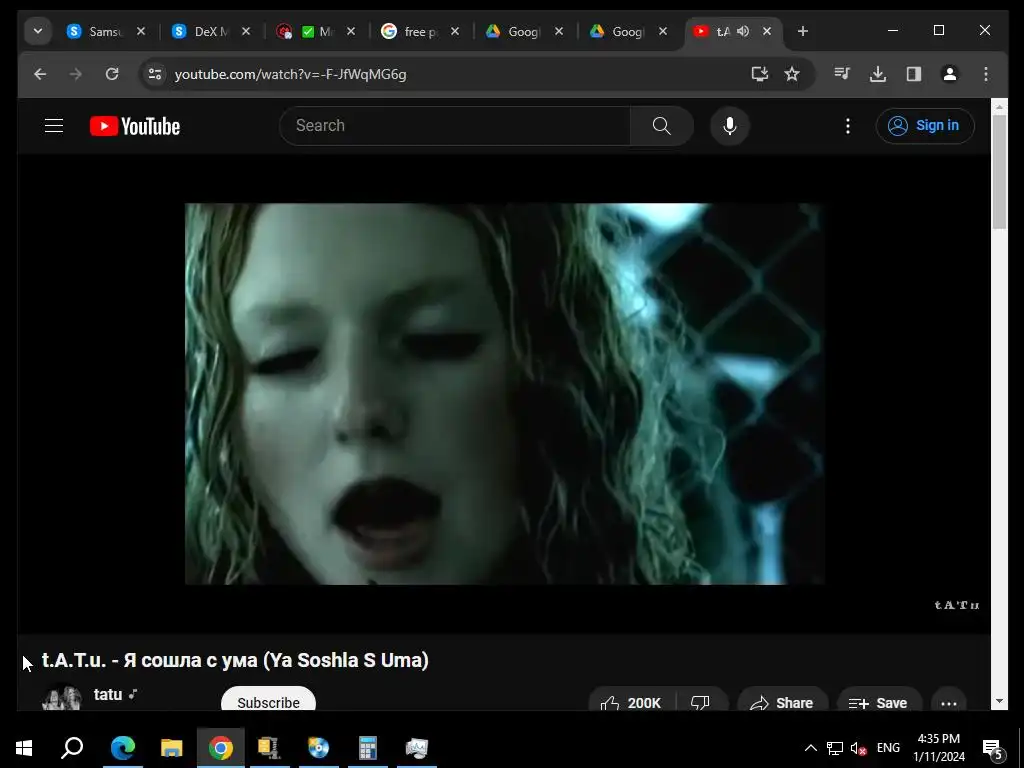Mute the YouTube tab audio icon
This screenshot has height=768, width=1024.
[x=743, y=31]
